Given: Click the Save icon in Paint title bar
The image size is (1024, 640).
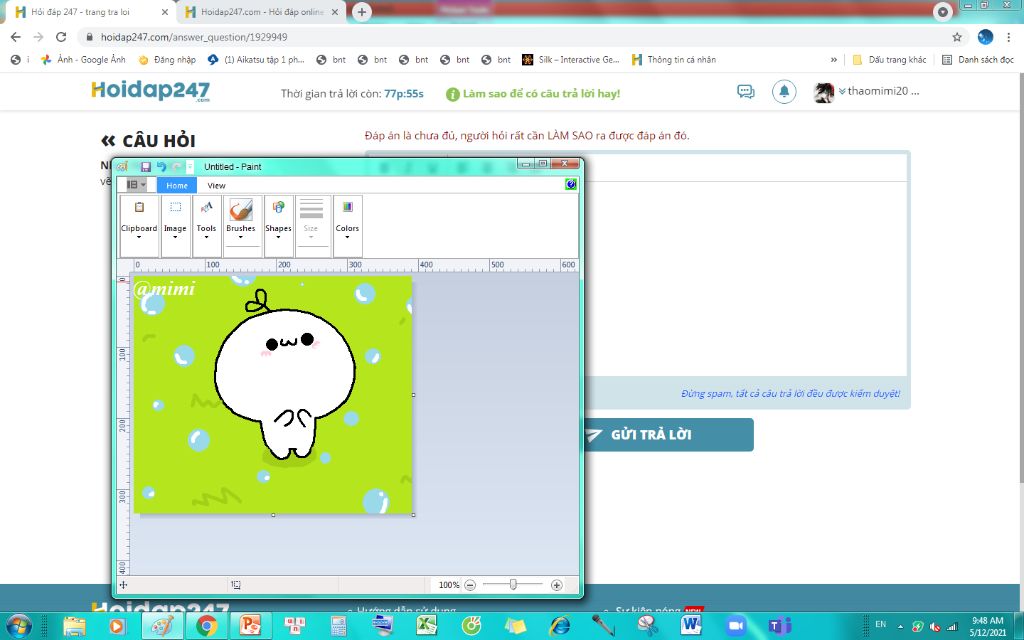Looking at the screenshot, I should tap(146, 167).
